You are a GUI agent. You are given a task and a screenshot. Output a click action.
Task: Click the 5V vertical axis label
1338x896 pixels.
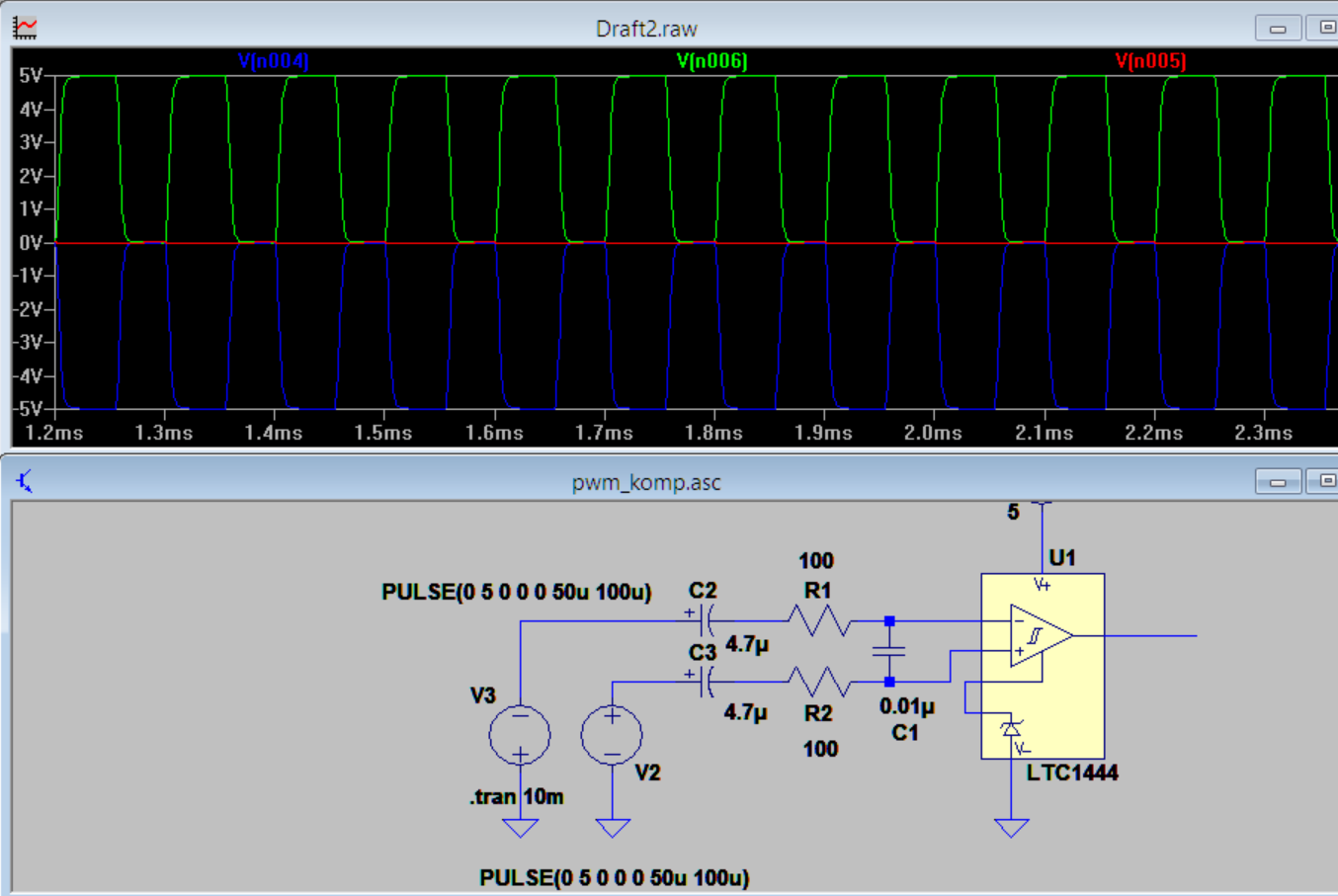coord(31,76)
